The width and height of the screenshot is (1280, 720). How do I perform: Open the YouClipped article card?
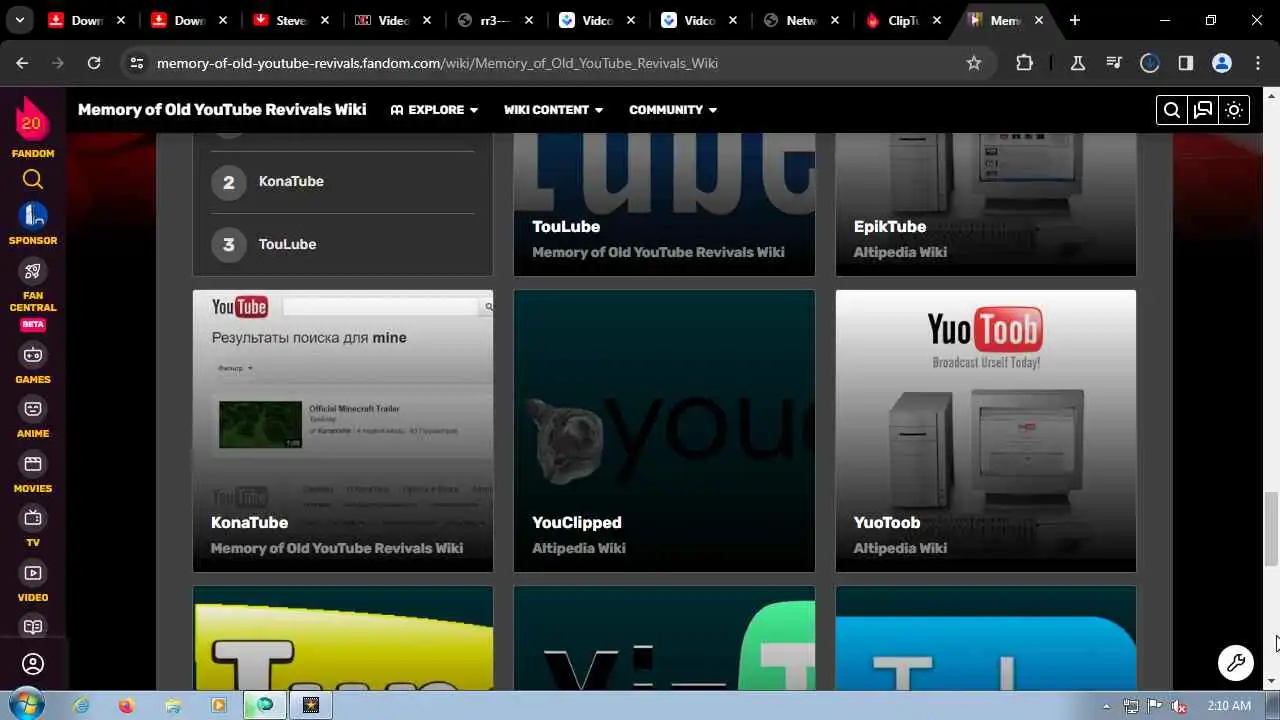pyautogui.click(x=664, y=431)
